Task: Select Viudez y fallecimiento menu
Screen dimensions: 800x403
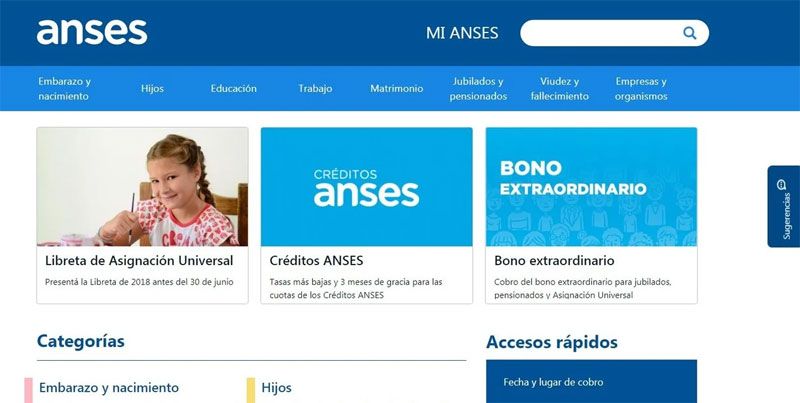Action: [560, 89]
